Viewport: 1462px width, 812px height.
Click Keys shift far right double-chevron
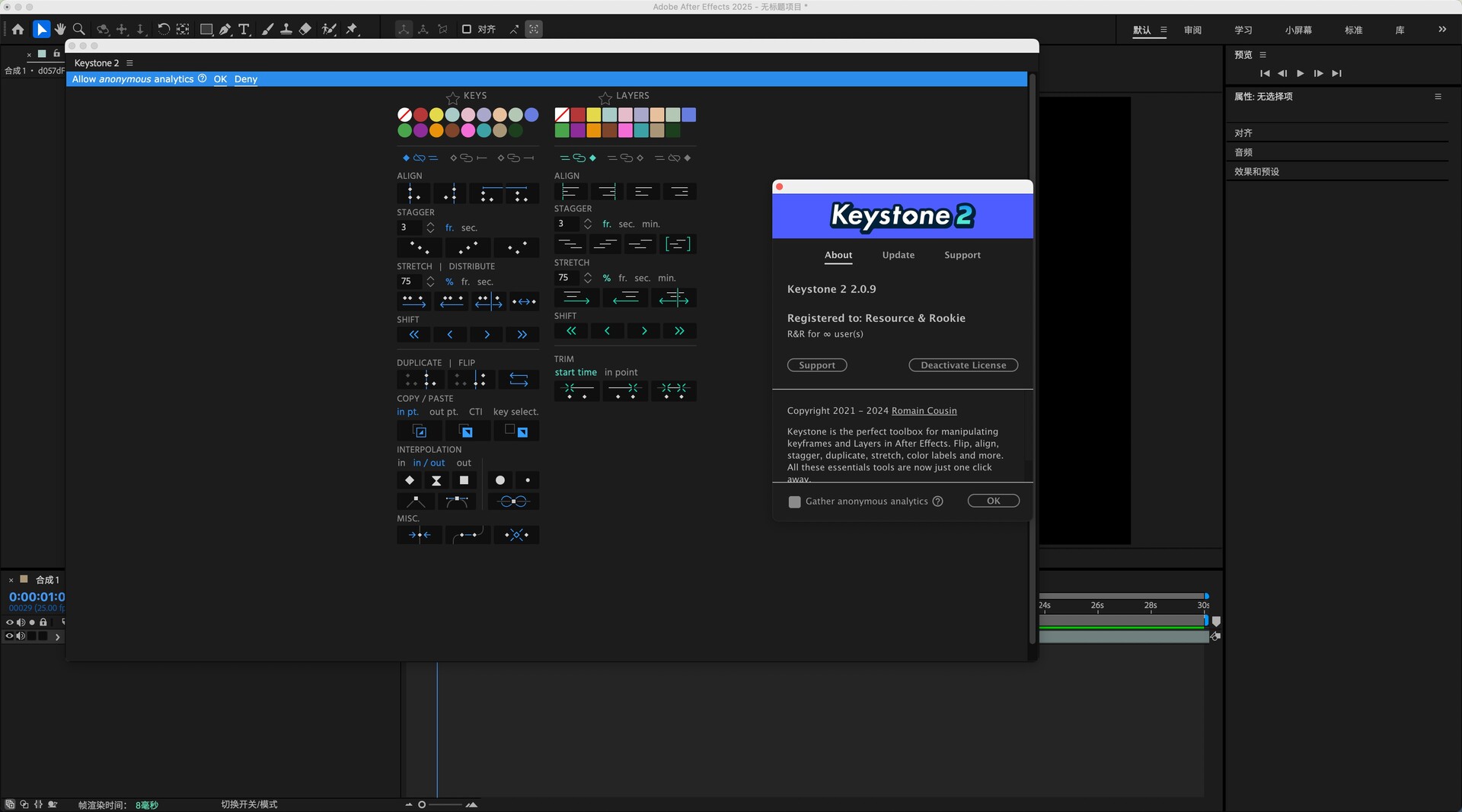pos(522,334)
